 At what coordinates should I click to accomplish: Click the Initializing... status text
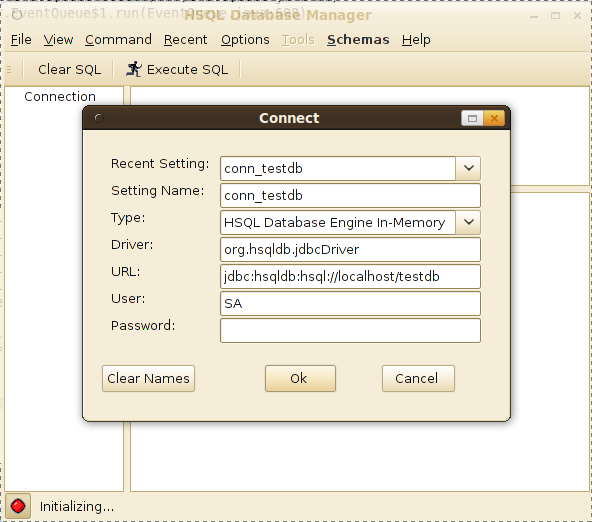(77, 506)
